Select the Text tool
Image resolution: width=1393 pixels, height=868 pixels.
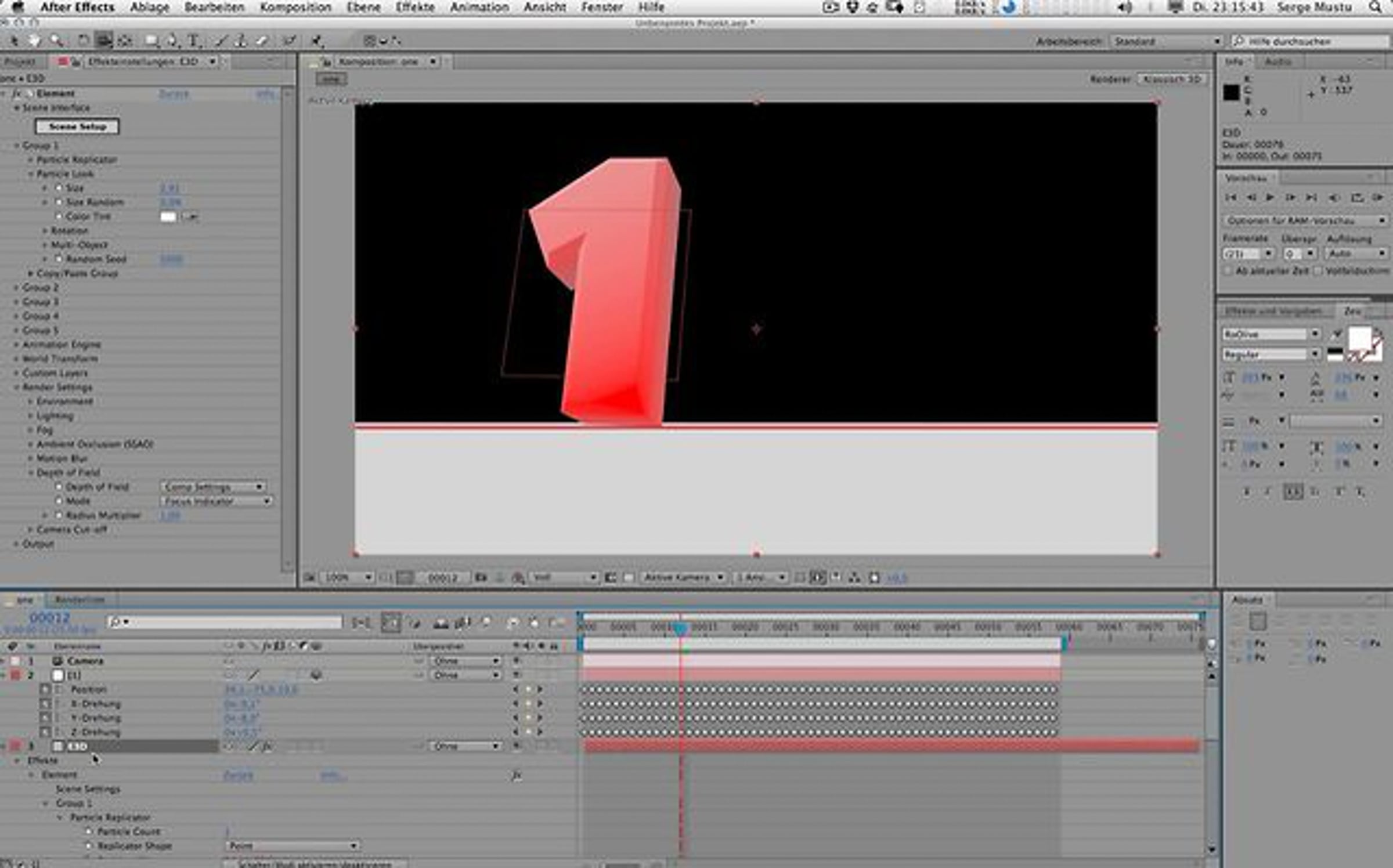point(194,41)
